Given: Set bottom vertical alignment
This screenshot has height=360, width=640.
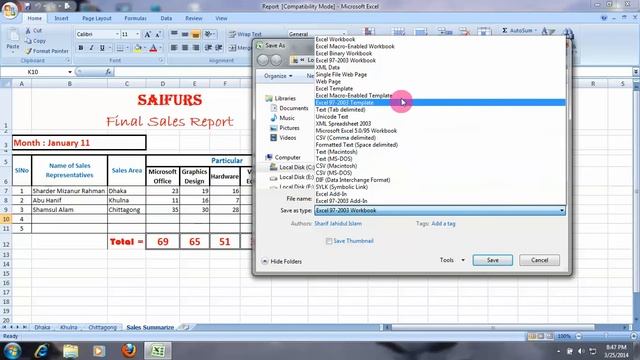Looking at the screenshot, I should click(196, 34).
